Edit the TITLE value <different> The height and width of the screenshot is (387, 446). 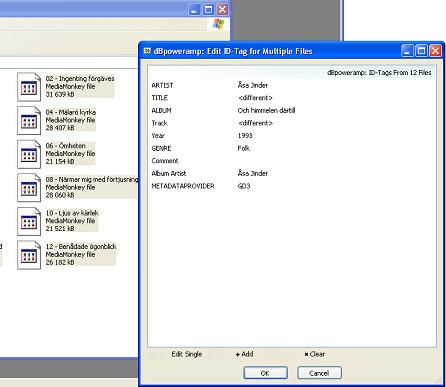[255, 98]
